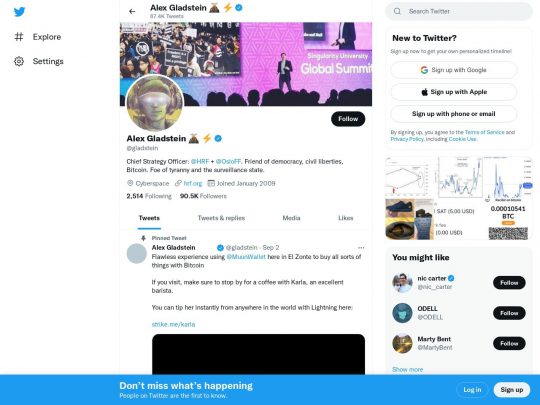Sign up with Apple
The image size is (540, 405).
click(454, 92)
